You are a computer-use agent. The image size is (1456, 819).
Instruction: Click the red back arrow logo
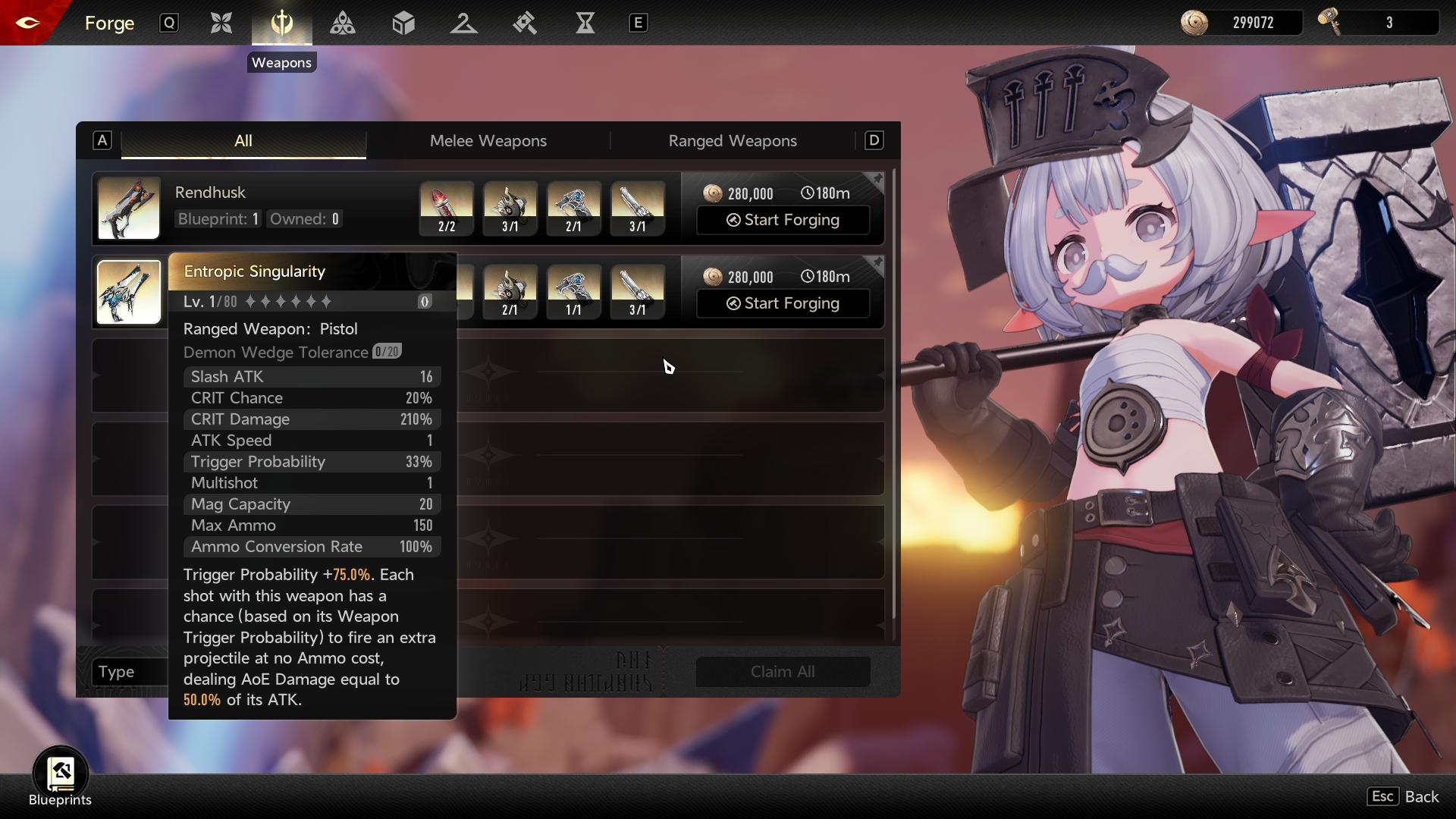tap(27, 23)
